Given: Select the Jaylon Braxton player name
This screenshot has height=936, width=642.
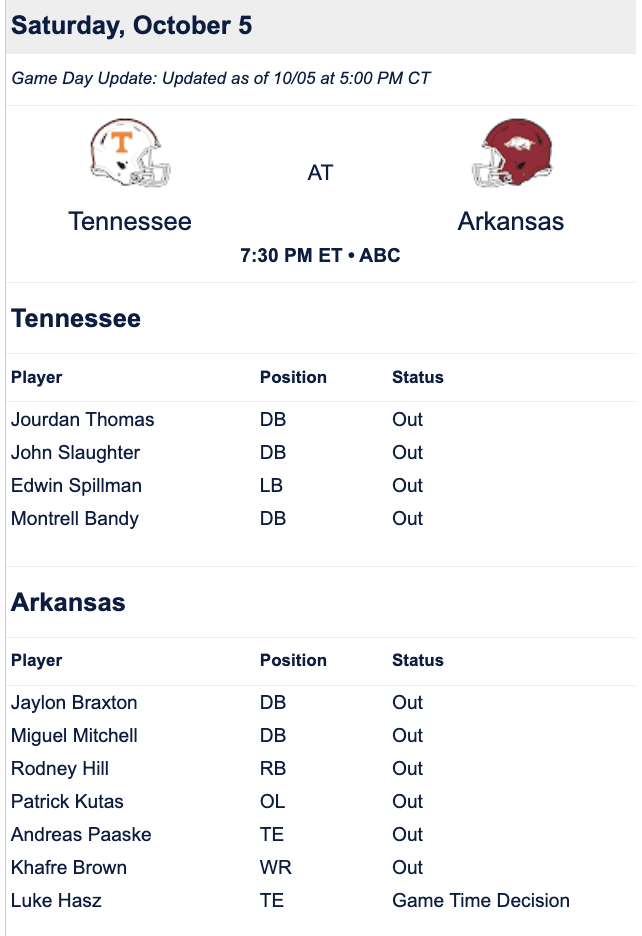Looking at the screenshot, I should pos(74,703).
